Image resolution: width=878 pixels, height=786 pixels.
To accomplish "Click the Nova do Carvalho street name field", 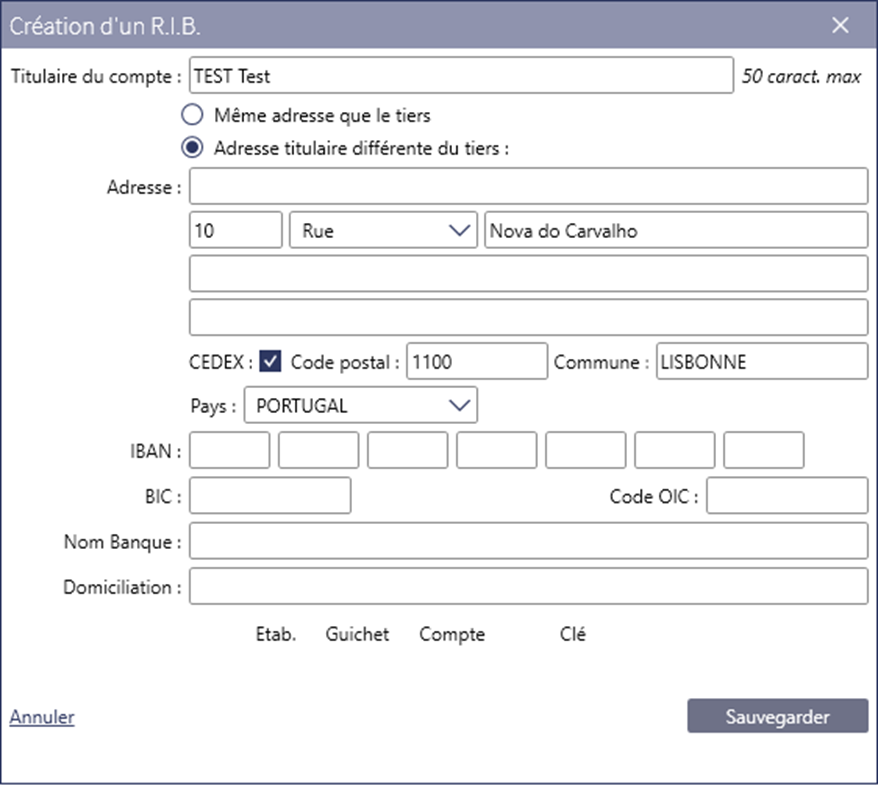I will tap(676, 230).
